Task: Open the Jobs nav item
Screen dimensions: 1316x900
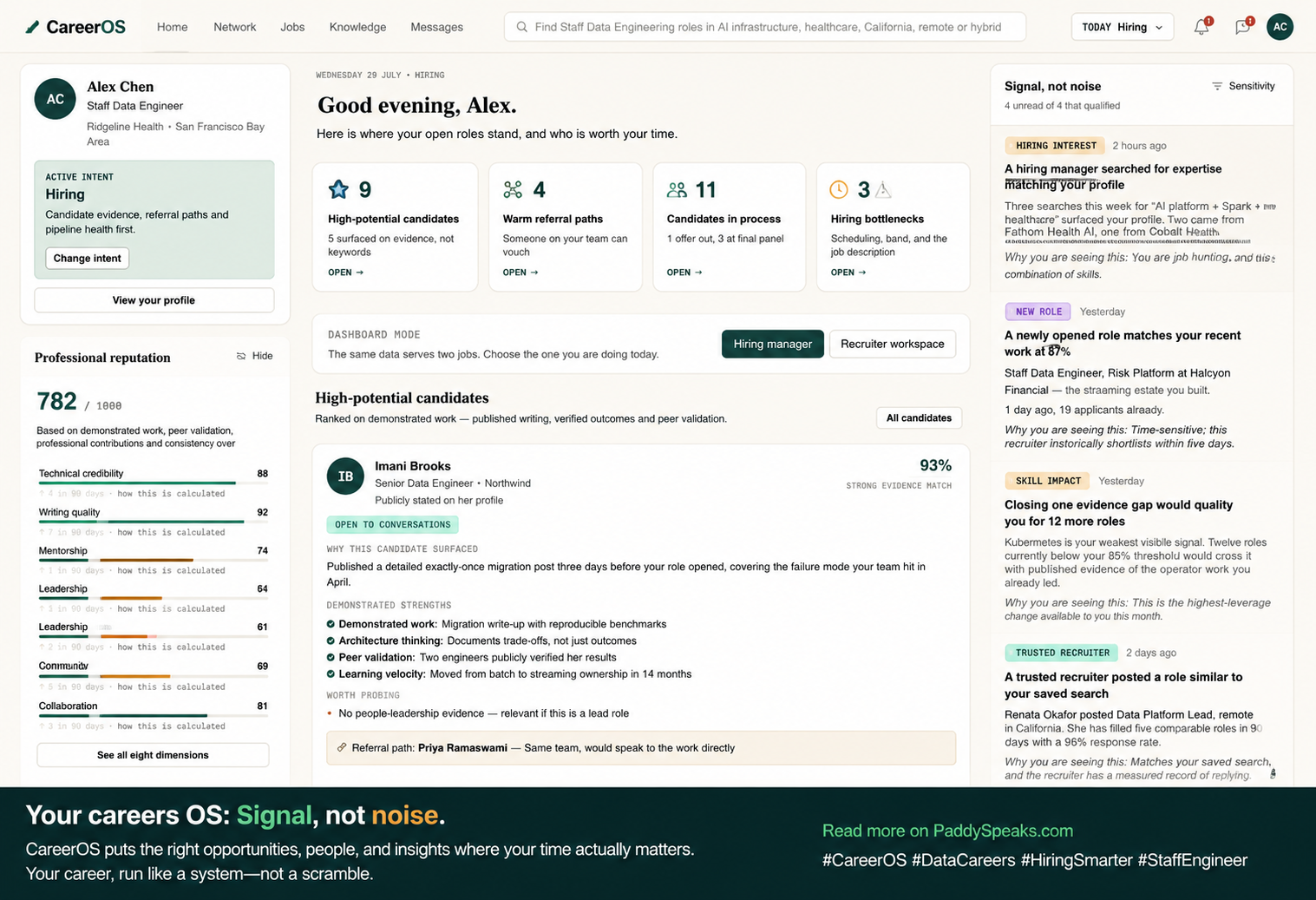Action: point(292,27)
